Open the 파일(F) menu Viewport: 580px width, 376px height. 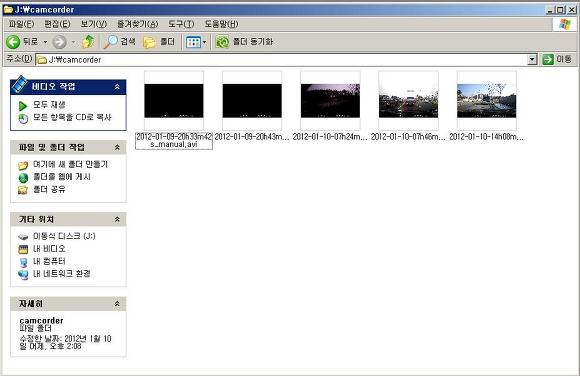[x=21, y=24]
